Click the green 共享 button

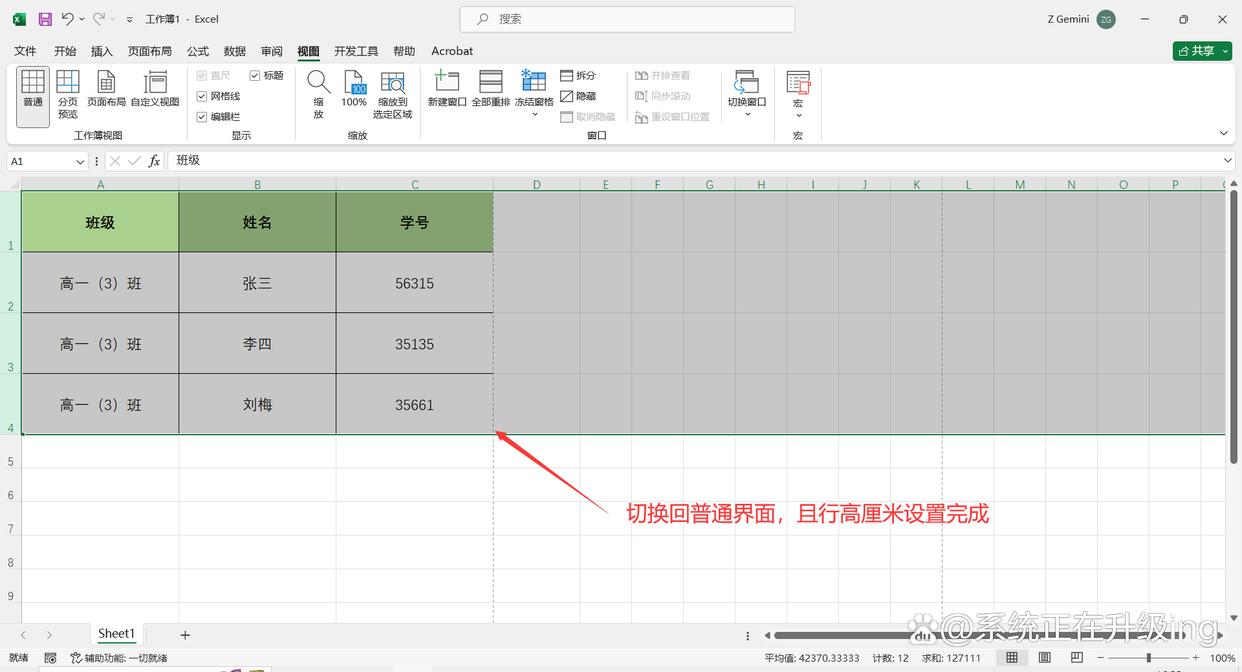click(x=1202, y=51)
